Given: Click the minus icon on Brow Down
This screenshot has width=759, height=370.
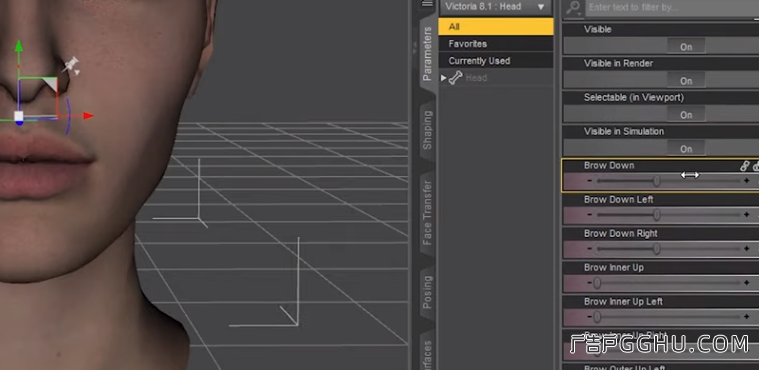Looking at the screenshot, I should click(589, 181).
